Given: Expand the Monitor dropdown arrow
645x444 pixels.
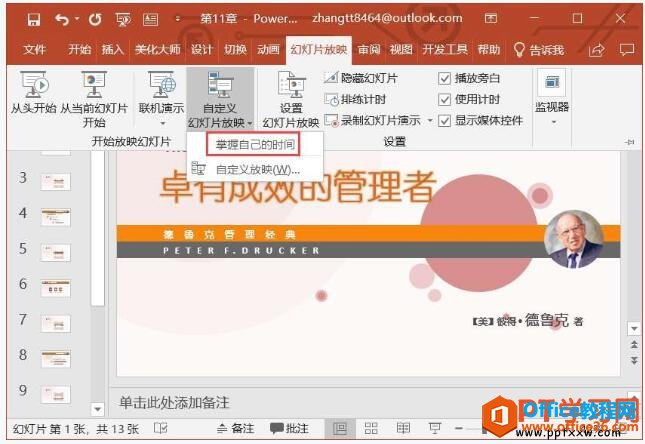Looking at the screenshot, I should 554,122.
